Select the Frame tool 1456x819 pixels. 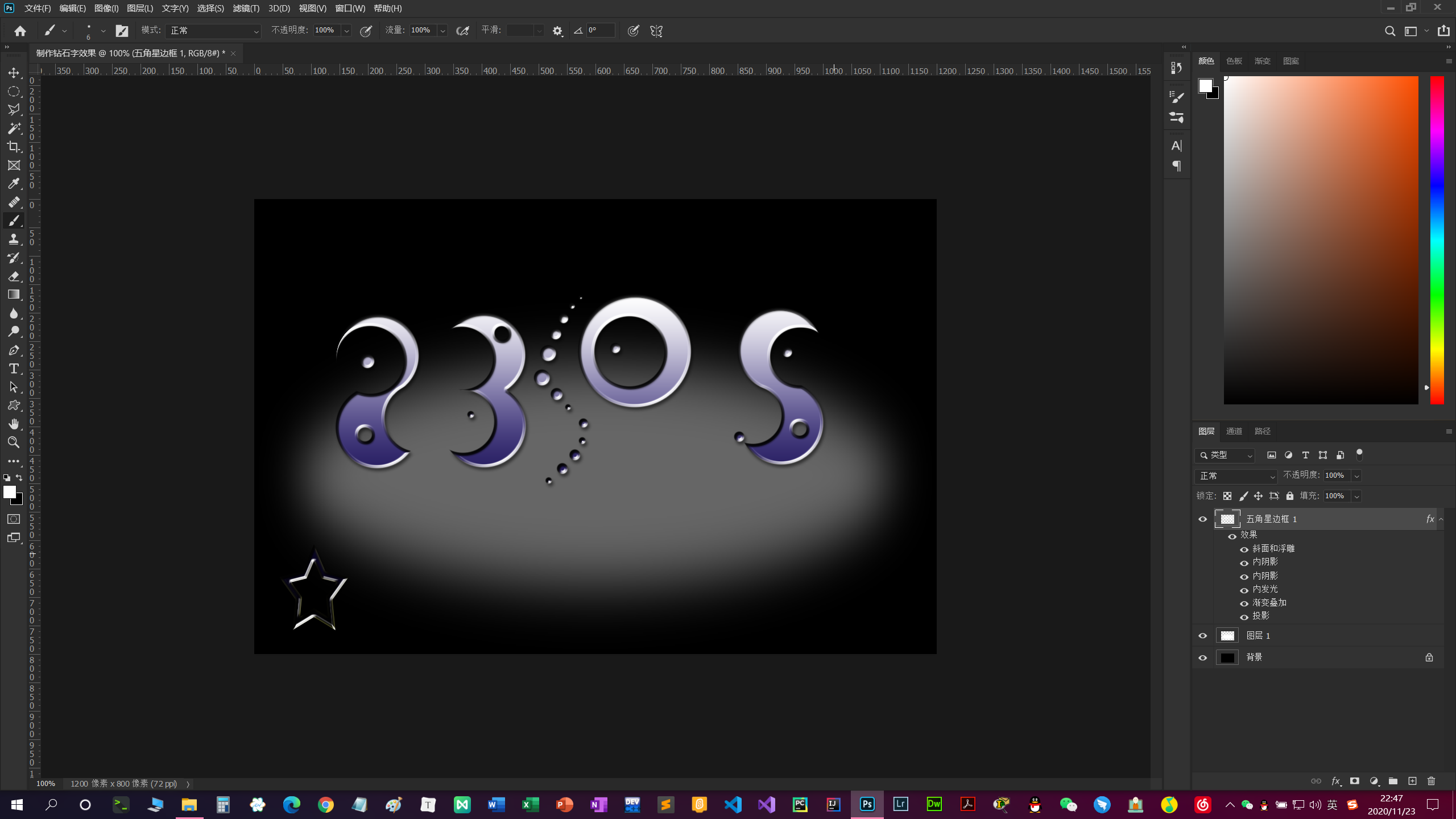point(14,166)
